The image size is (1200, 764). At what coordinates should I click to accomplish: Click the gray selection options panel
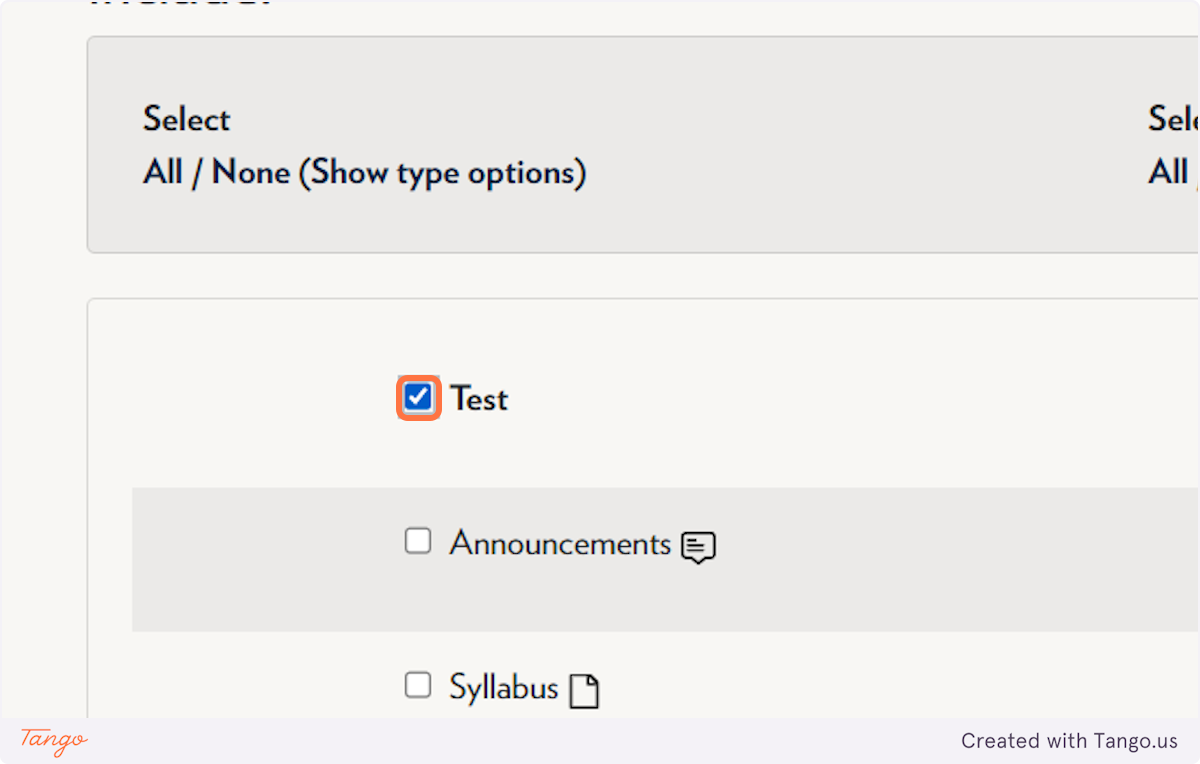pos(643,145)
